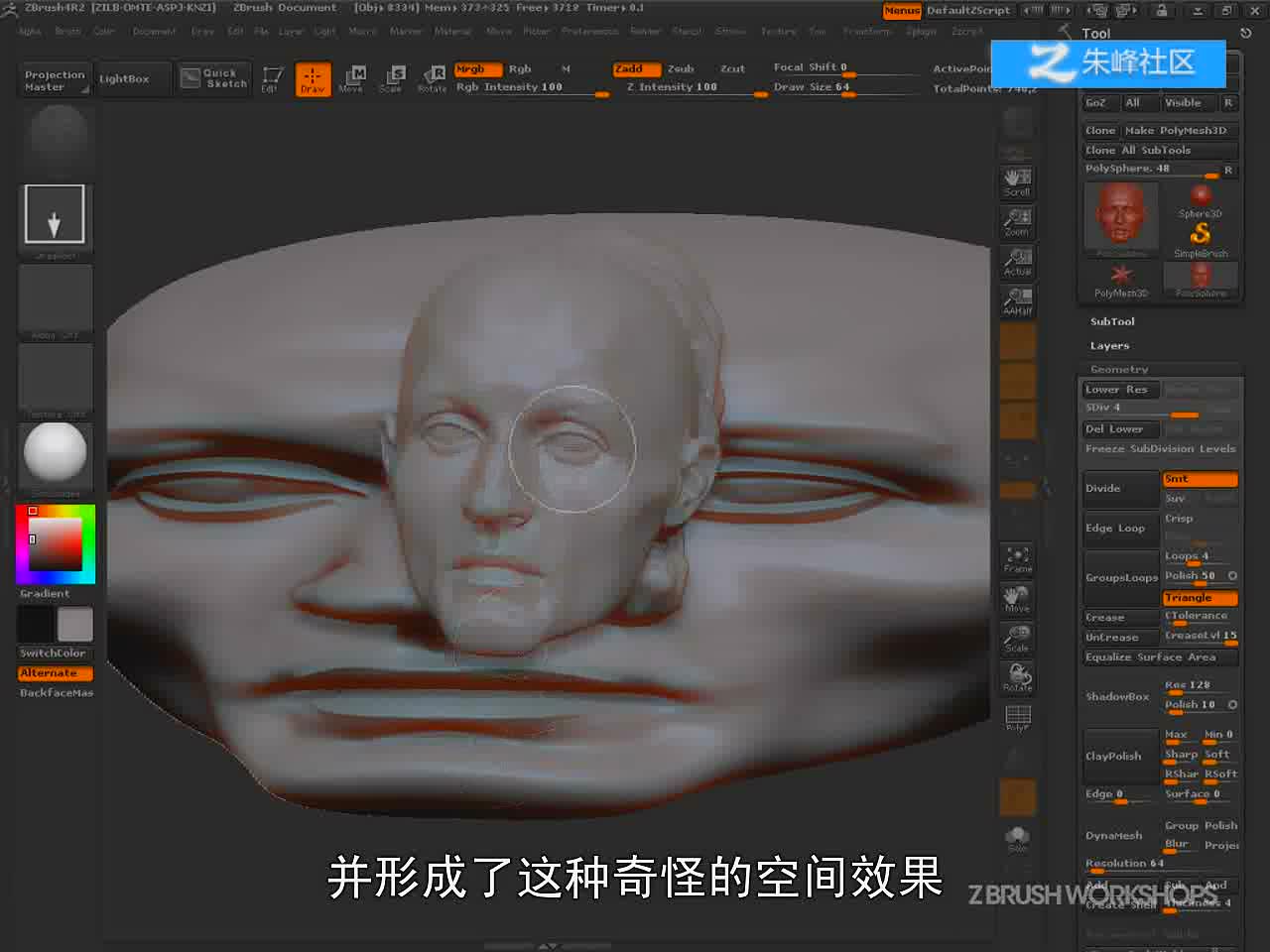The width and height of the screenshot is (1270, 952).
Task: Click Del Lower button
Action: [1121, 429]
